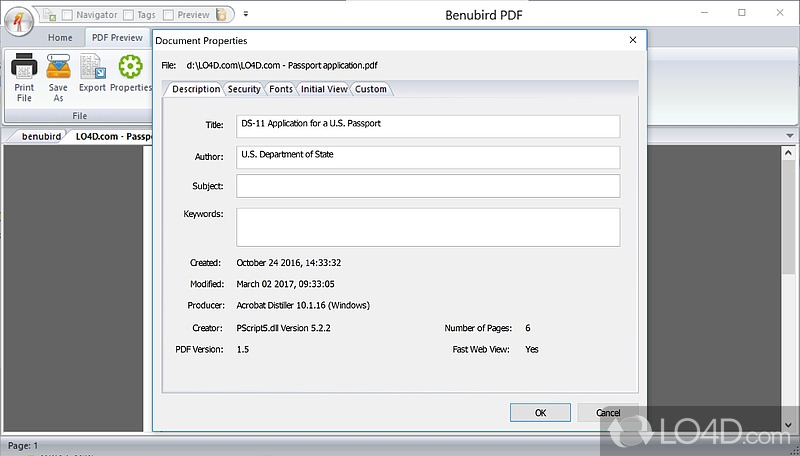Select the LO4D.com - Passport document tab

click(x=113, y=136)
